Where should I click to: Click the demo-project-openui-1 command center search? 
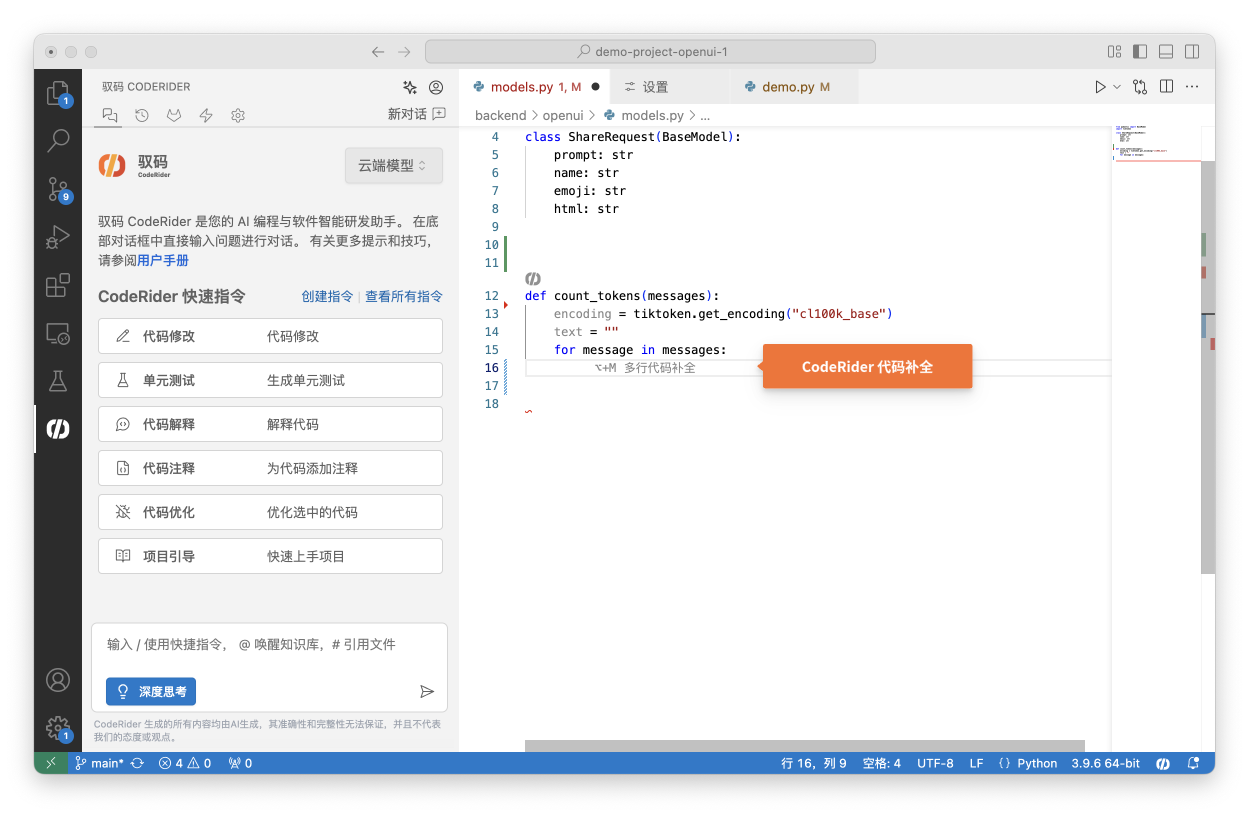[x=650, y=51]
